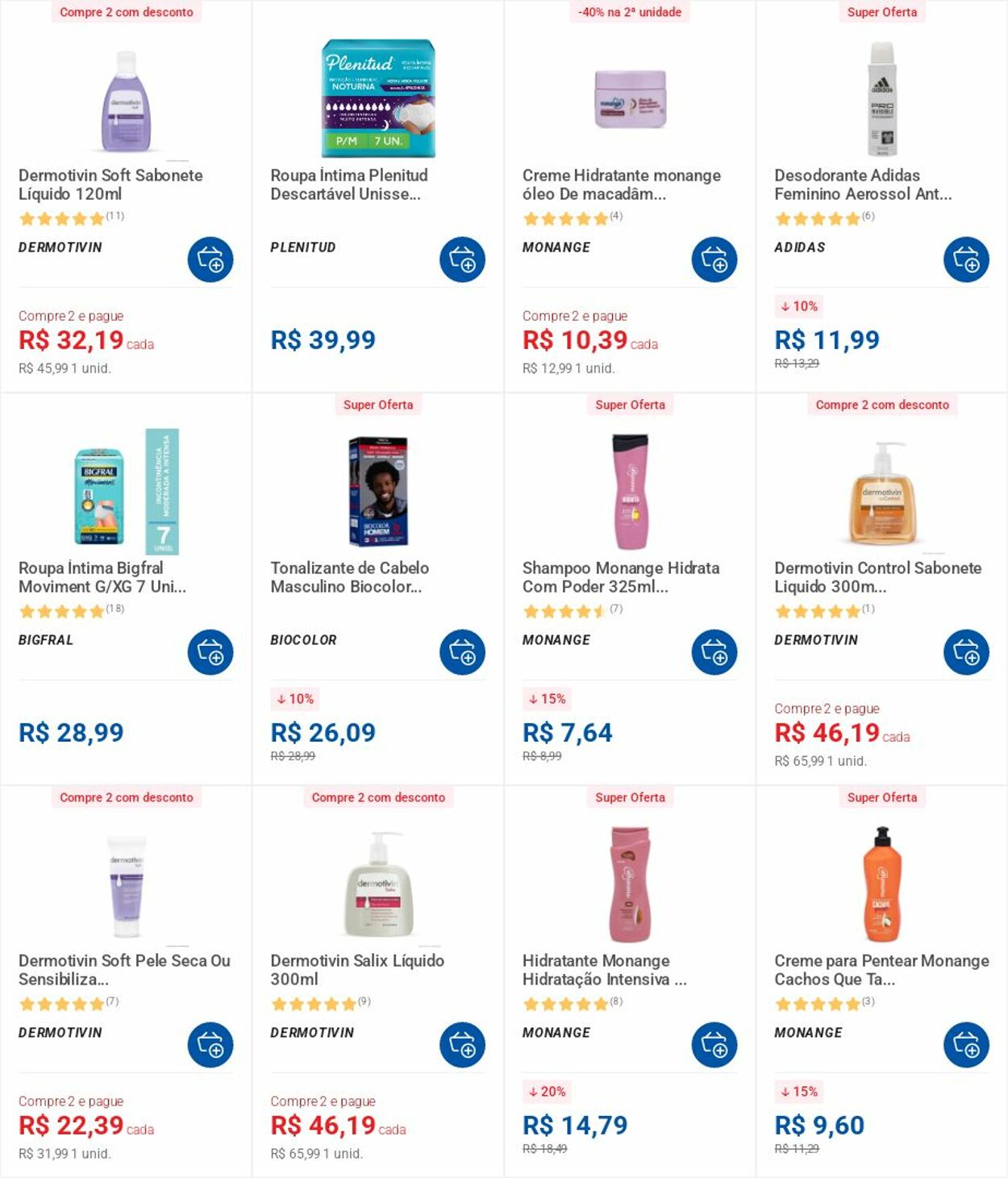
Task: Add Dermotivin Soft Sabonete Líquido to cart
Action: click(x=210, y=260)
